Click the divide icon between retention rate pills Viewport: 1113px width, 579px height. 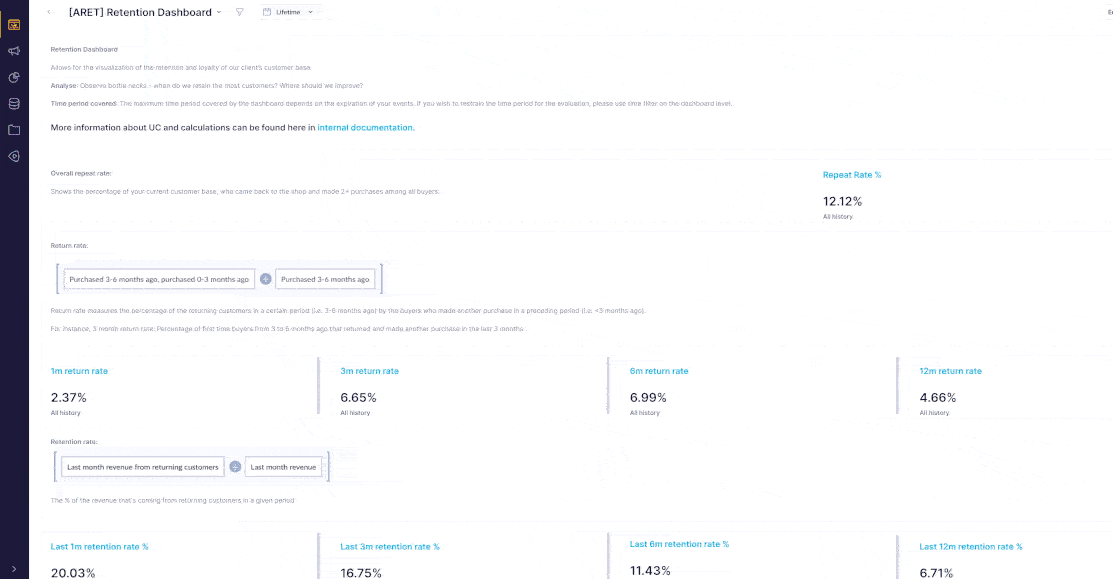[x=234, y=466]
